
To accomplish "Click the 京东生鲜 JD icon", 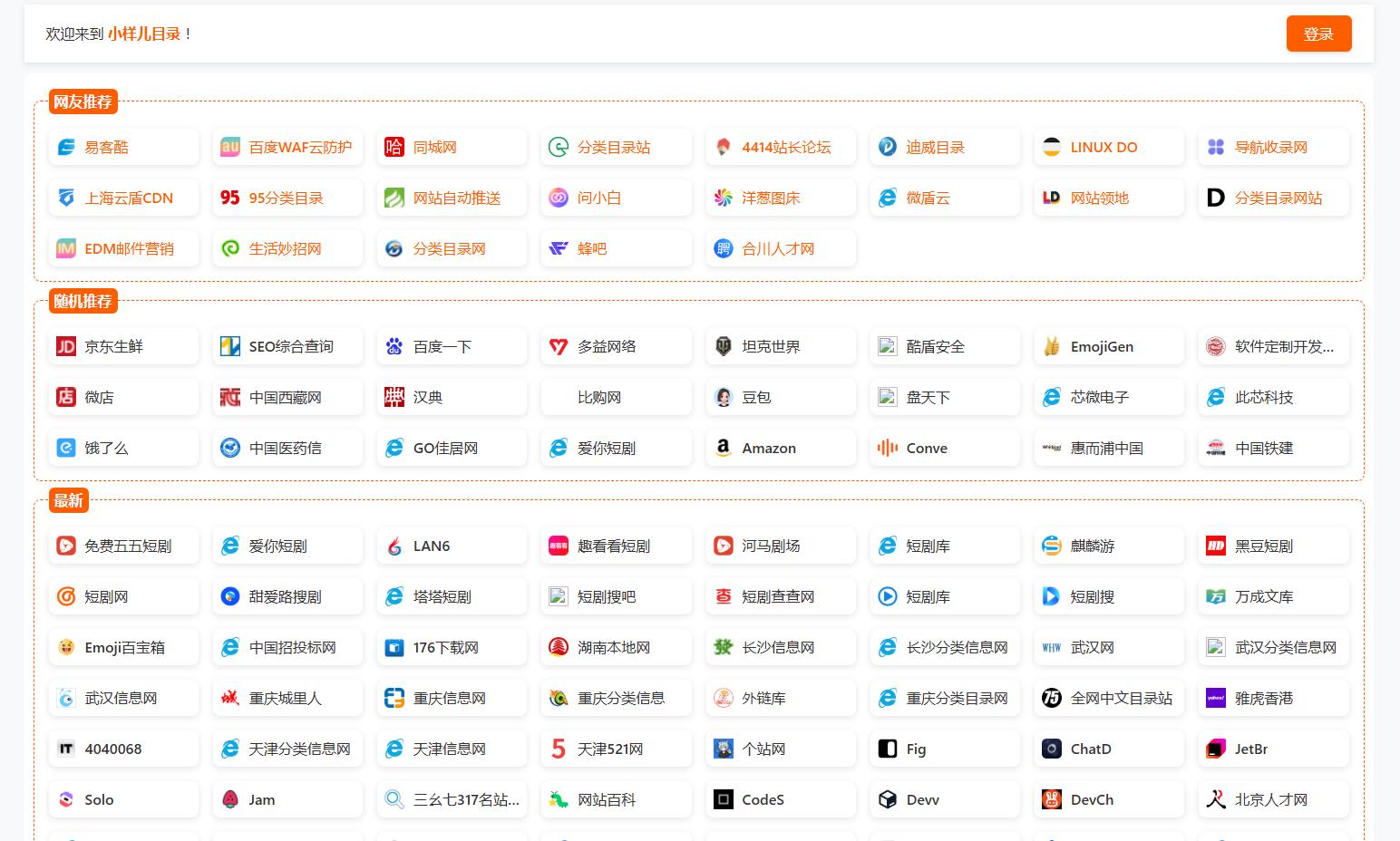I will coord(66,346).
